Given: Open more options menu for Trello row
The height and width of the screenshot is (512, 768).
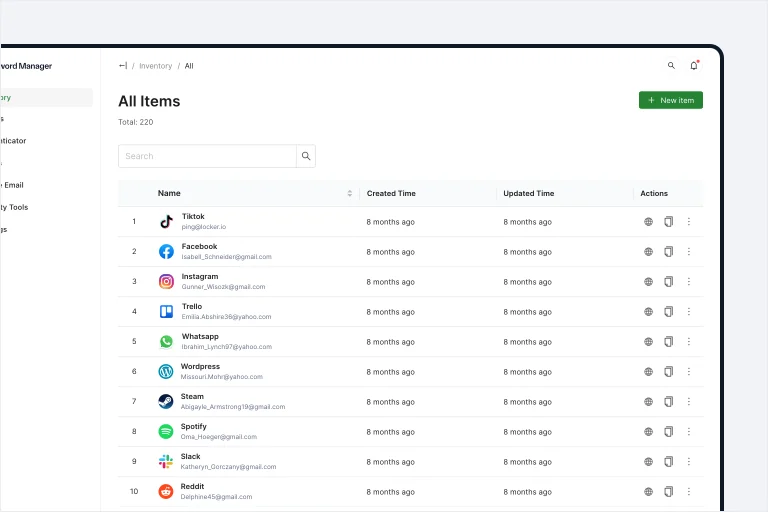Looking at the screenshot, I should pyautogui.click(x=689, y=312).
